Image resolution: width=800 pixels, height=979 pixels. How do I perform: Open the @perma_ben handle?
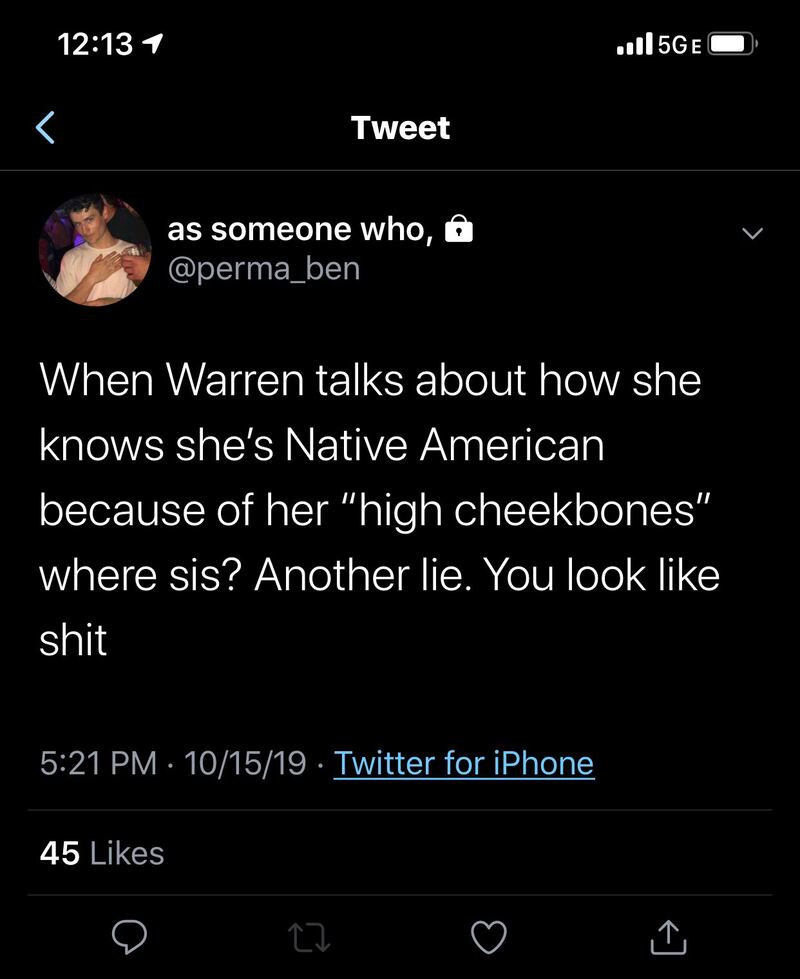tap(263, 269)
